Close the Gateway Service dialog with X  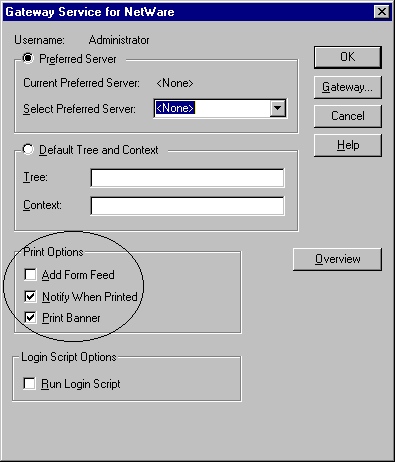382,12
